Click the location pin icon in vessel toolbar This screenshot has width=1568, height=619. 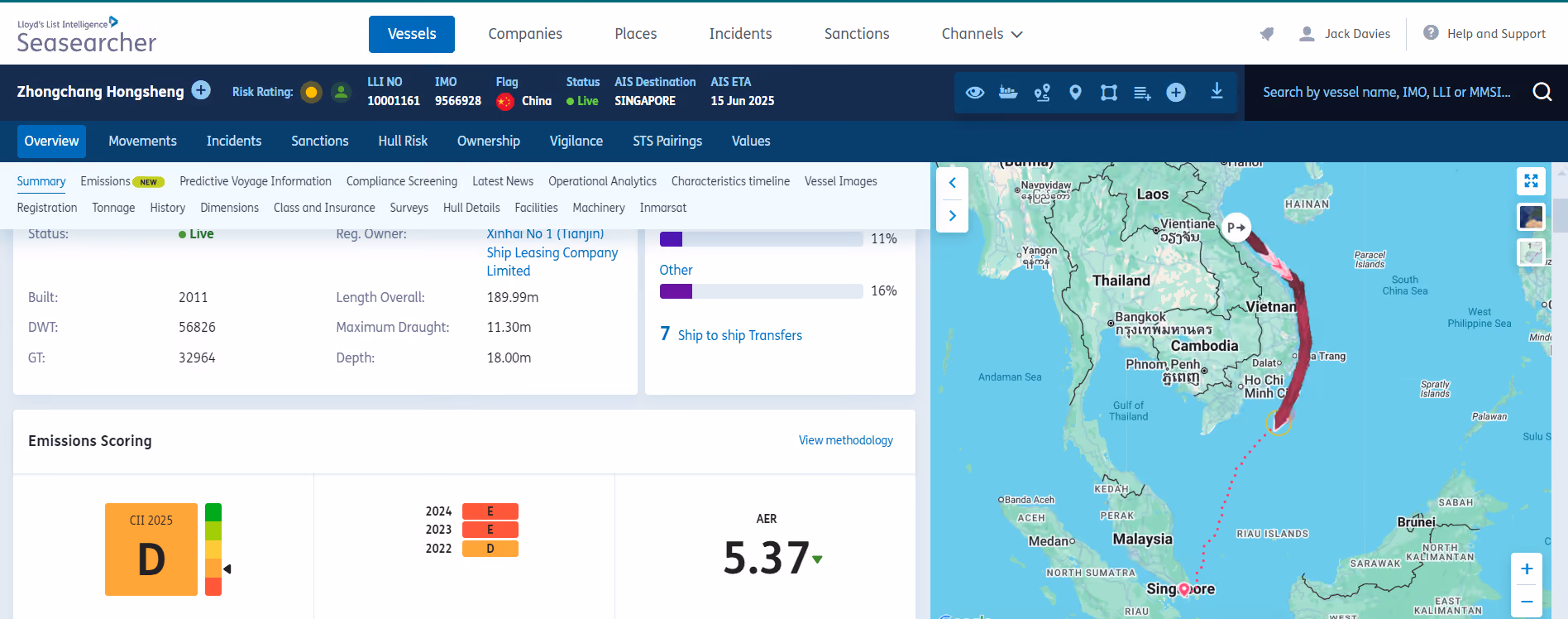click(1075, 92)
